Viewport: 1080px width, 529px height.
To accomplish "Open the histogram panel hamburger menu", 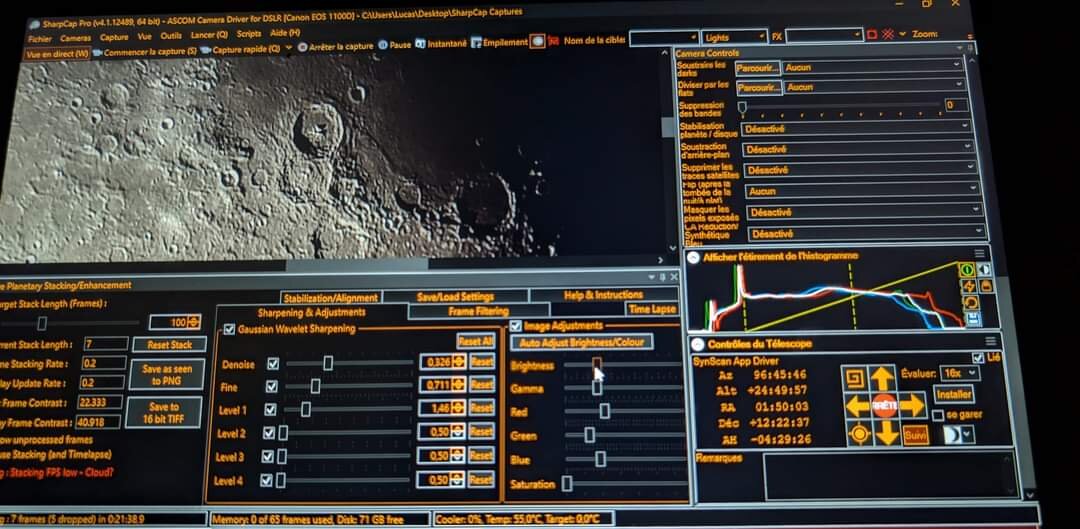I will (x=979, y=253).
